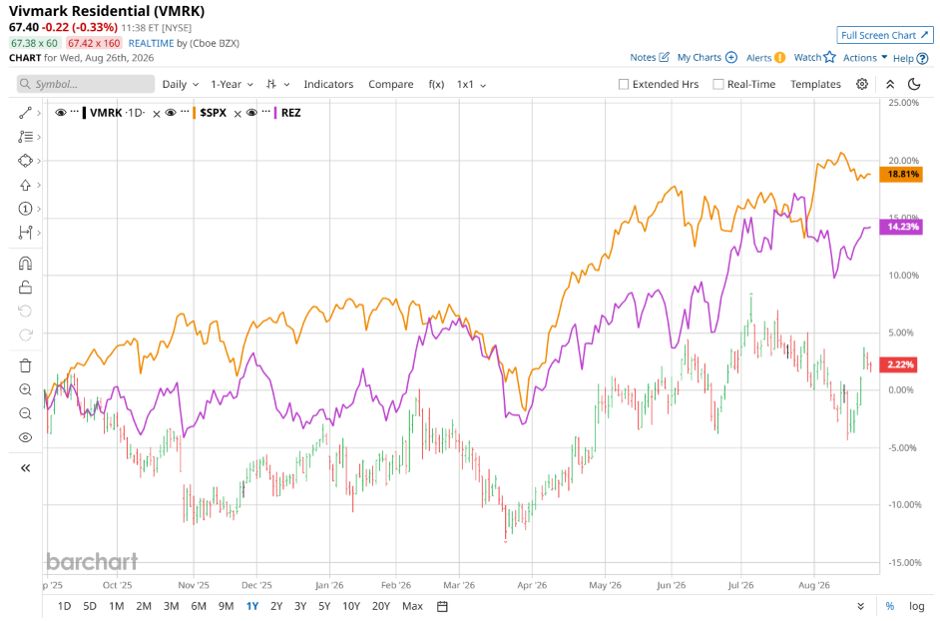Collapse the left drawing toolbar

(x=25, y=468)
